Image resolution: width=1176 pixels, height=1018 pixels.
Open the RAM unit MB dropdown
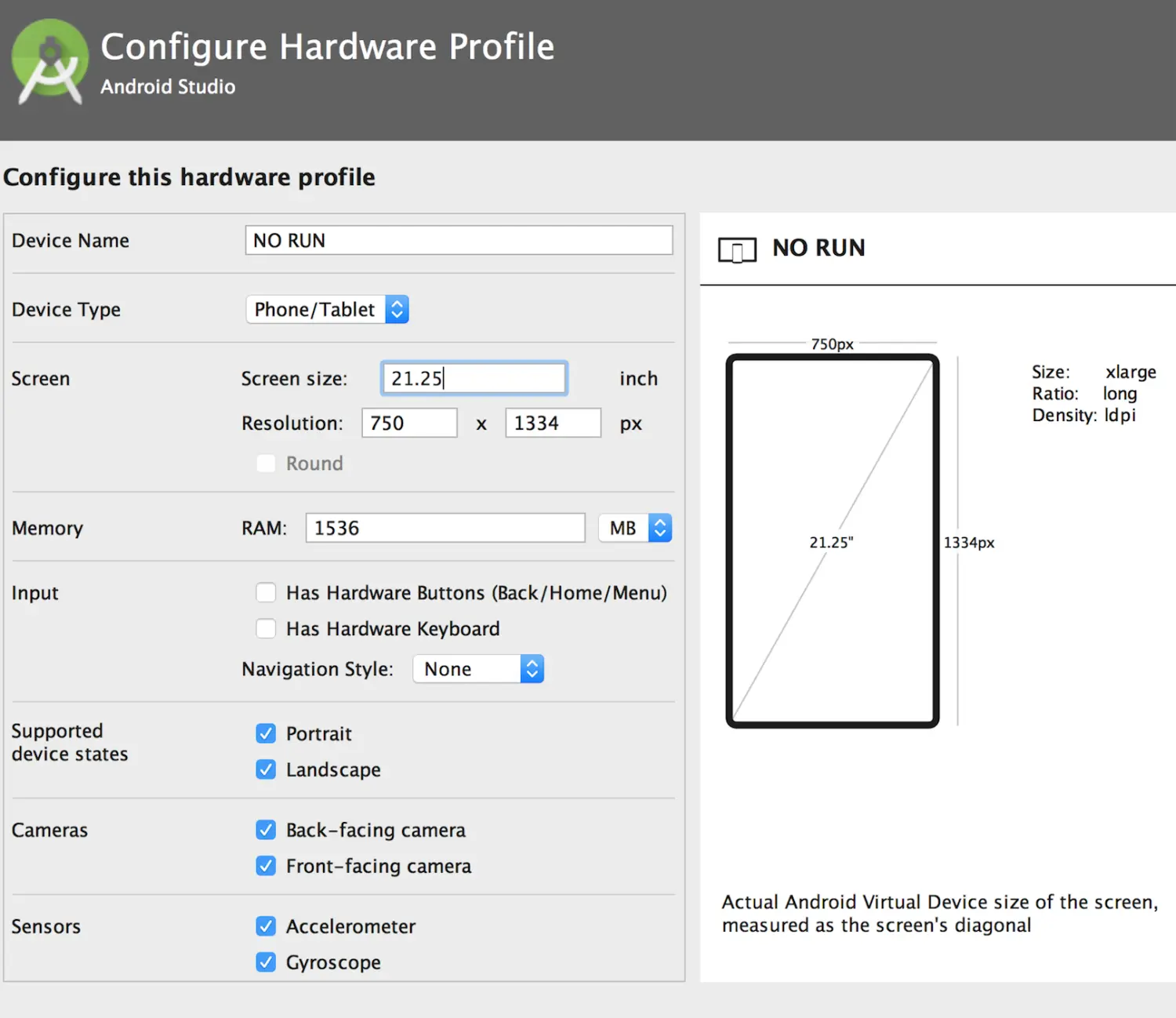click(x=635, y=528)
